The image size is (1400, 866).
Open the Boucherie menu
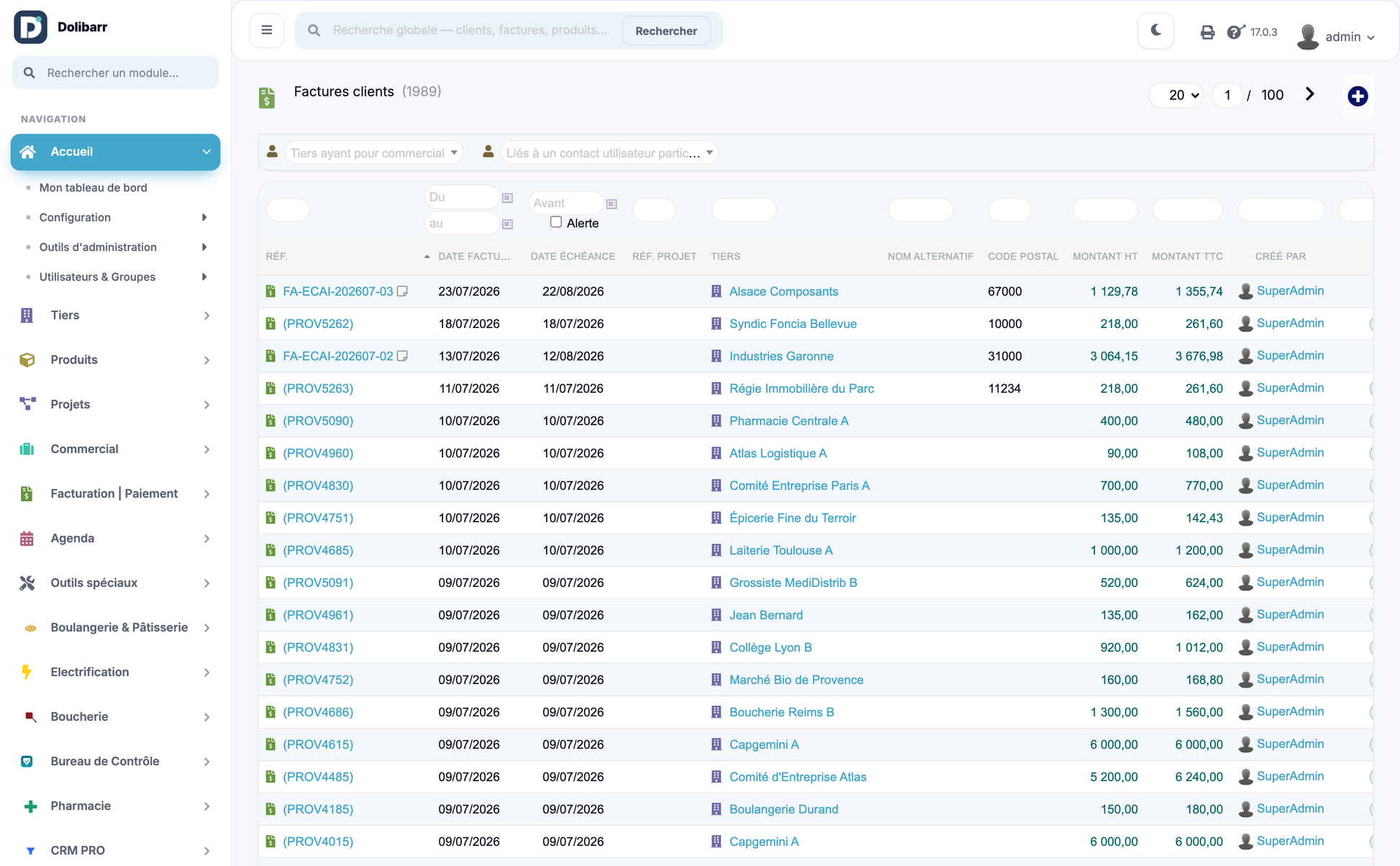click(x=115, y=716)
